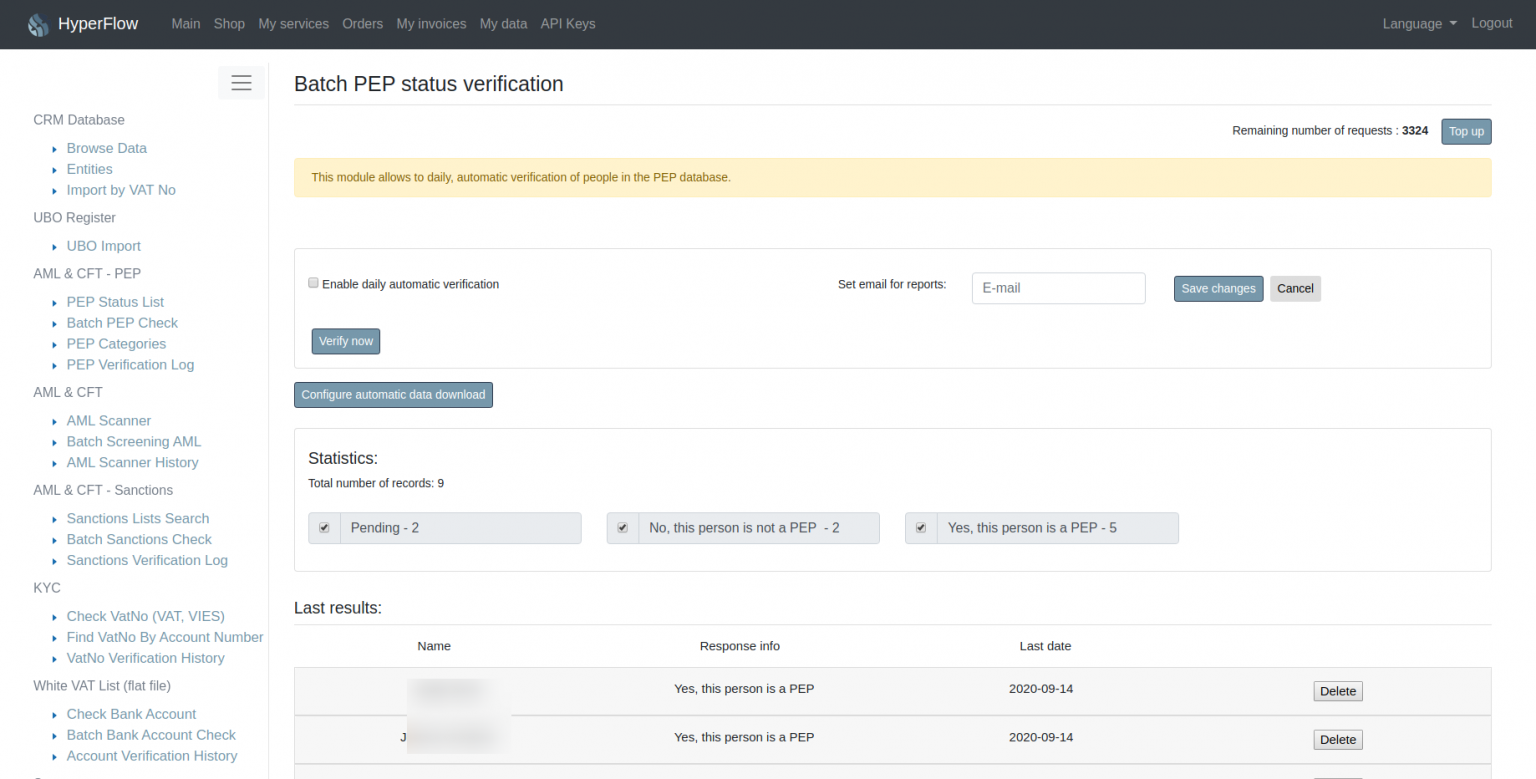Viewport: 1536px width, 779px height.
Task: Open the API Keys page
Action: point(567,23)
